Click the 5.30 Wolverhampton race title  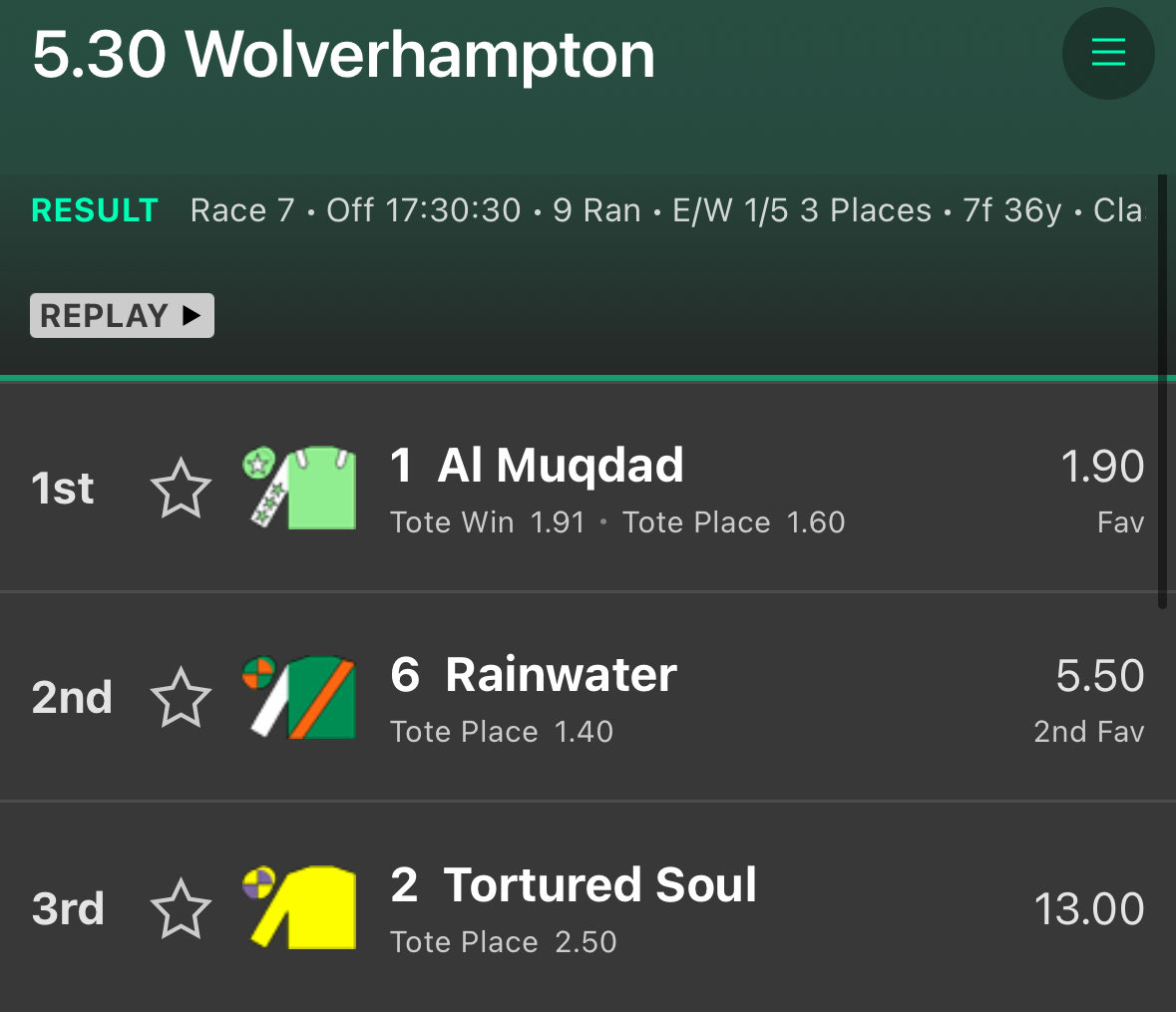343,55
